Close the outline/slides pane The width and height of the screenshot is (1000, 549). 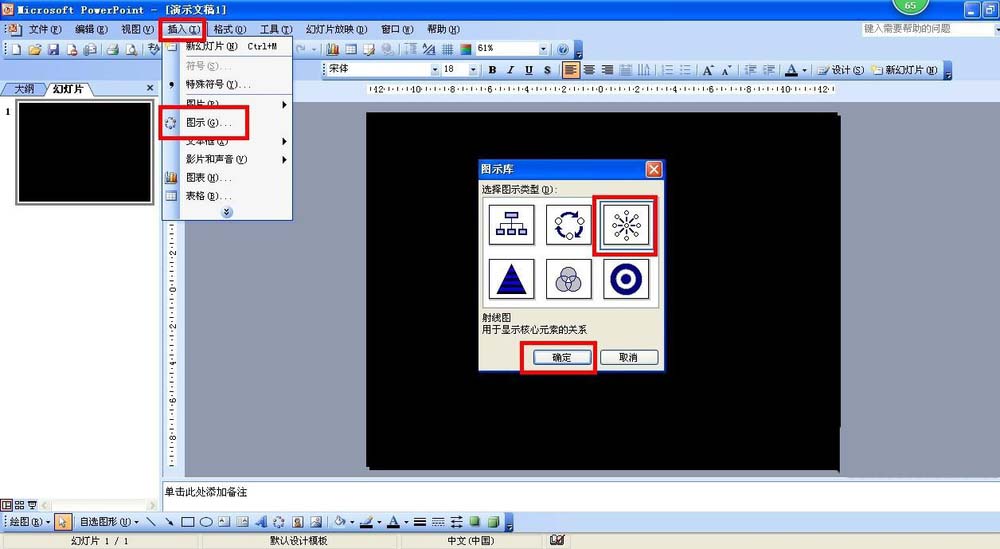point(150,88)
